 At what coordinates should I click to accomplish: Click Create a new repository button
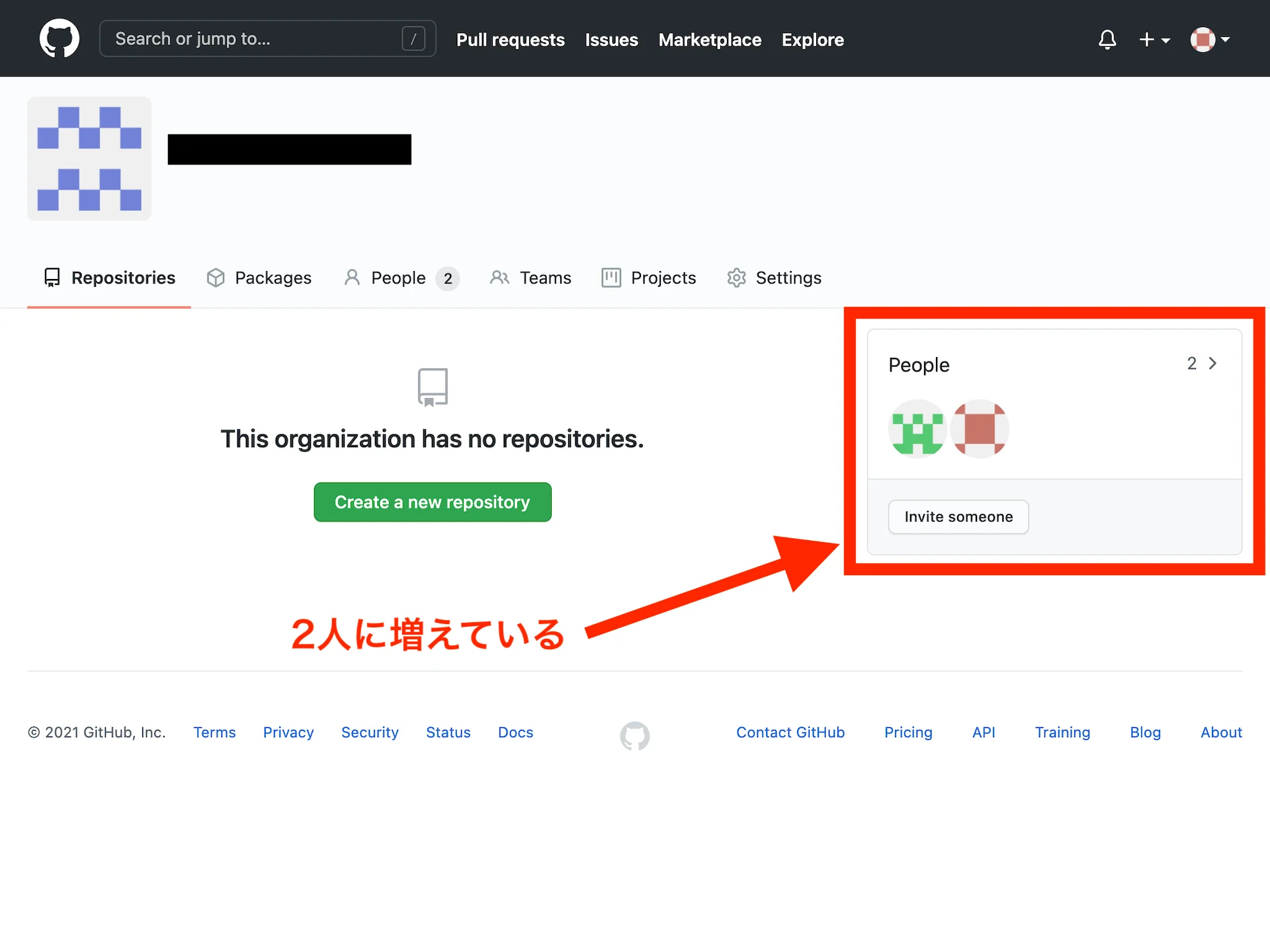point(433,502)
